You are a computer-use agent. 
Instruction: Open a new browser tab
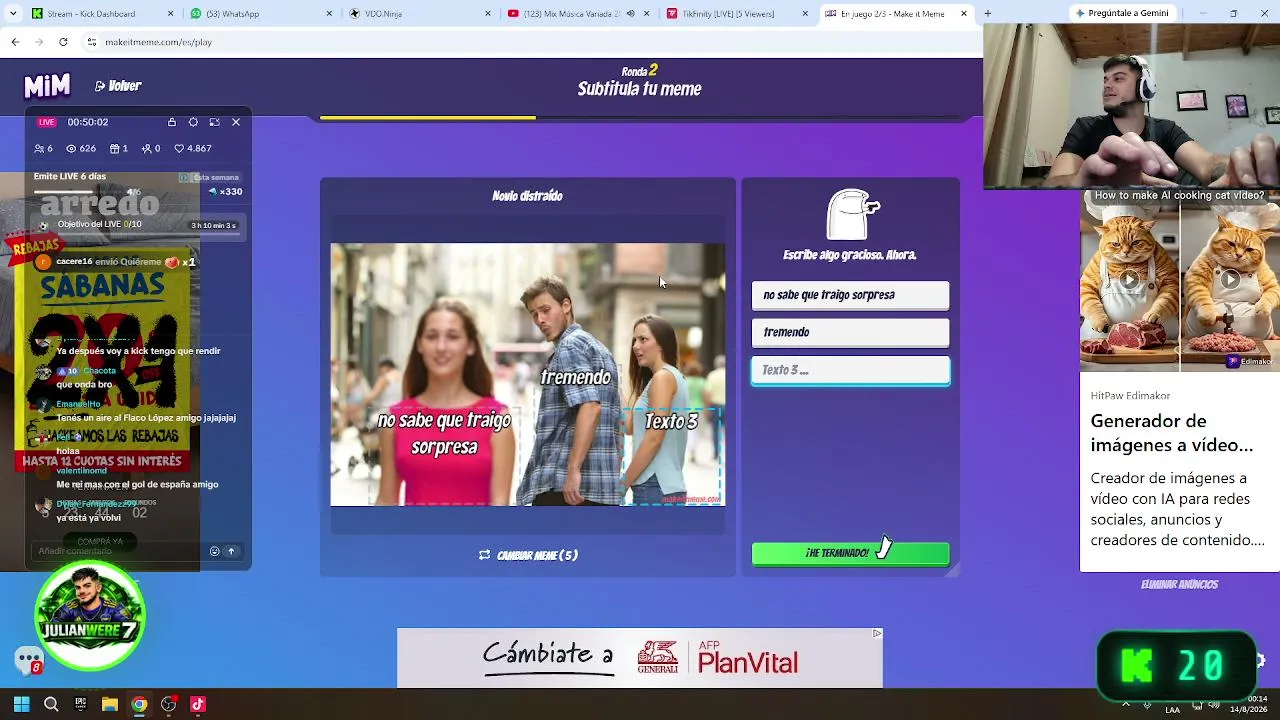click(987, 14)
